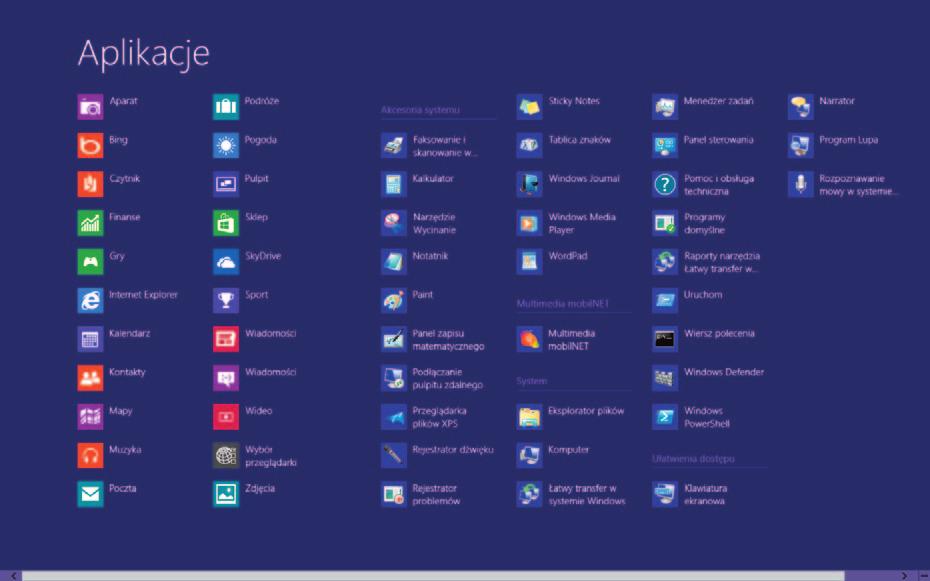Click the scrollbar left arrow
Image resolution: width=930 pixels, height=581 pixels.
[x=13, y=576]
